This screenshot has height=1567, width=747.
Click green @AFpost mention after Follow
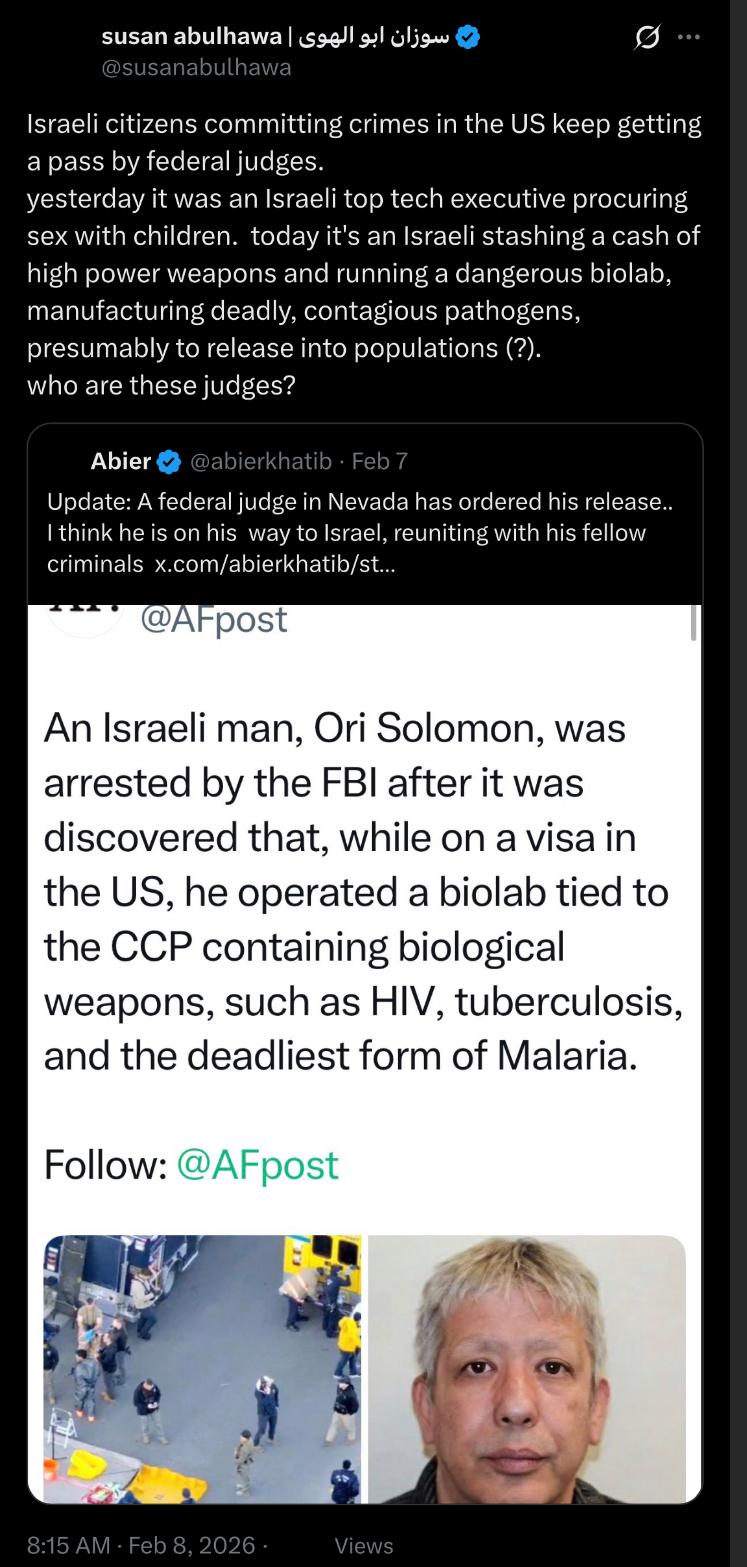257,1164
